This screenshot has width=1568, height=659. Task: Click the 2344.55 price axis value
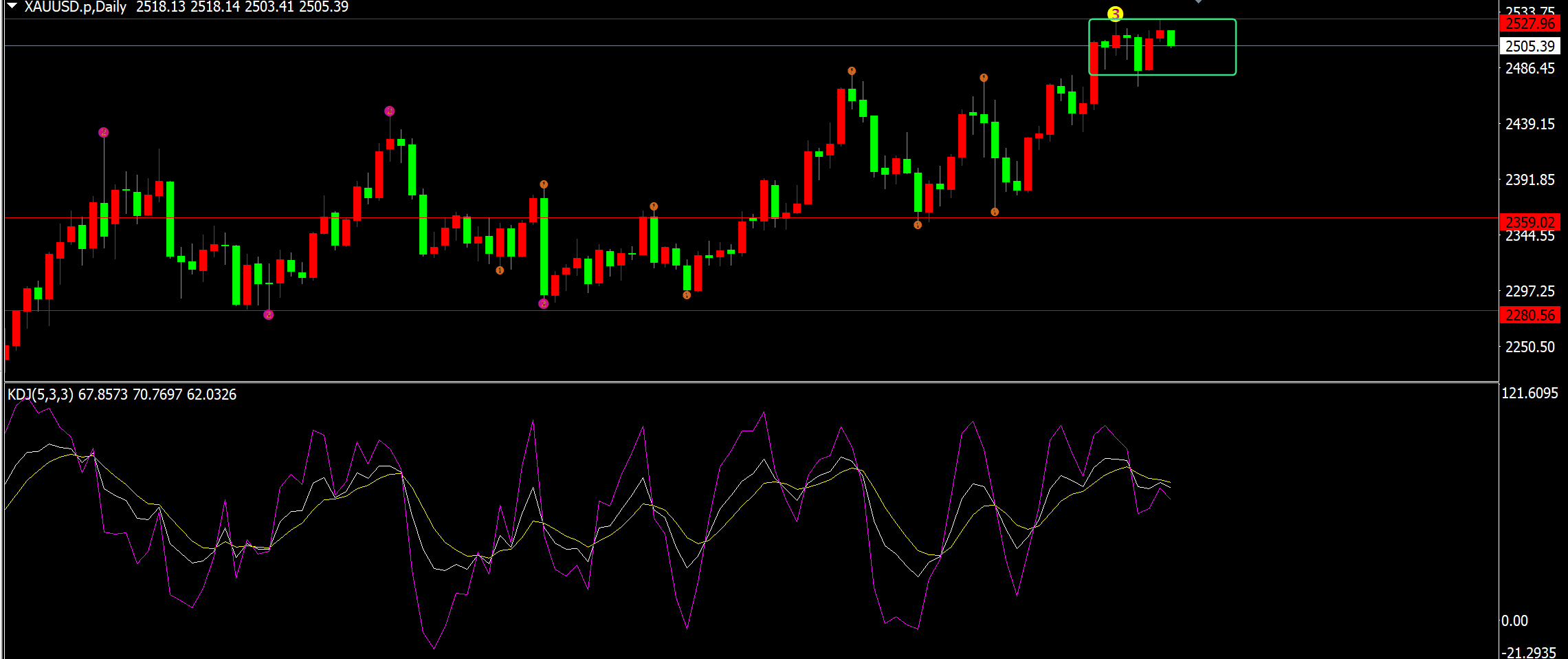(x=1530, y=237)
